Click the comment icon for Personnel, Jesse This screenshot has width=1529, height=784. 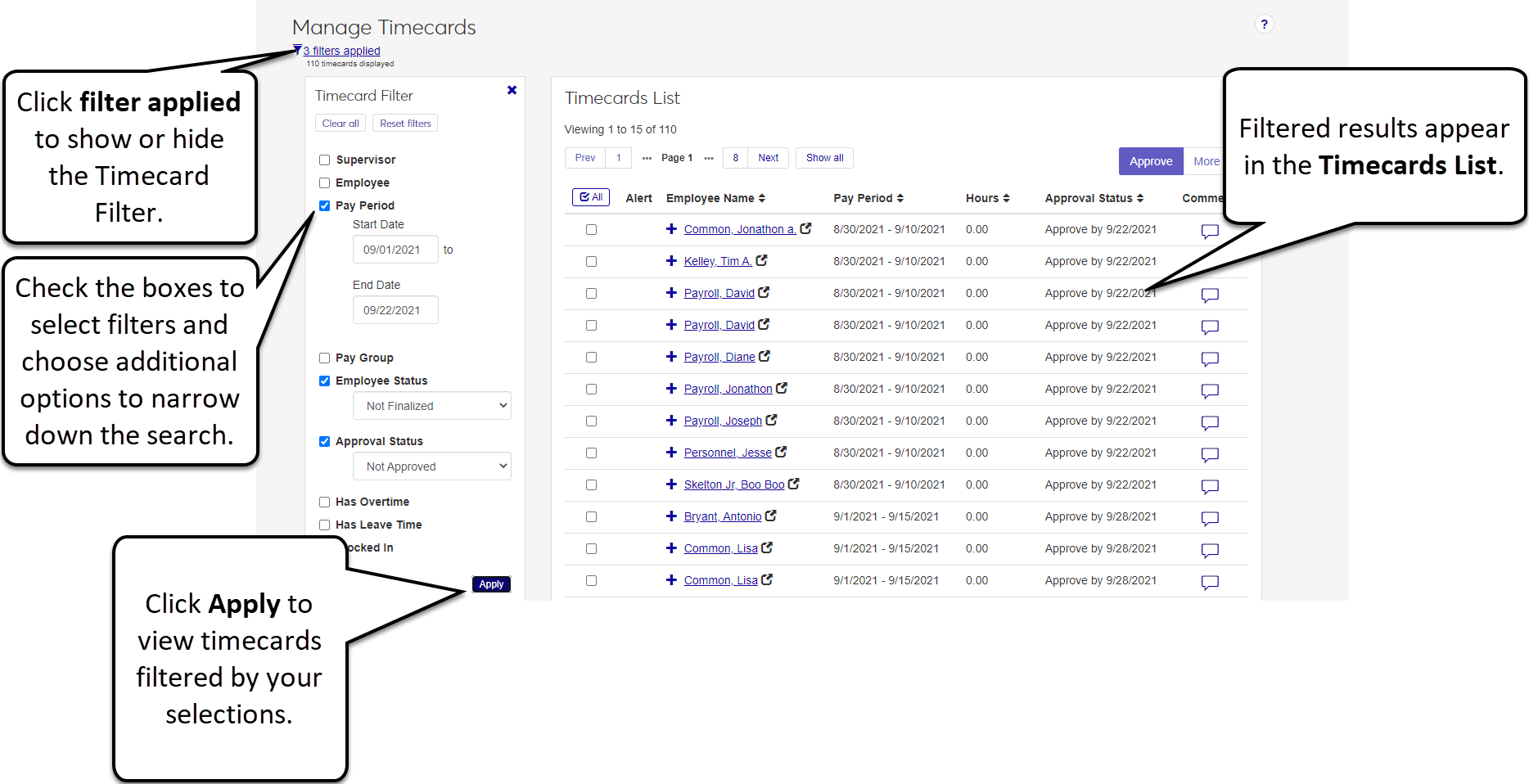coord(1210,454)
